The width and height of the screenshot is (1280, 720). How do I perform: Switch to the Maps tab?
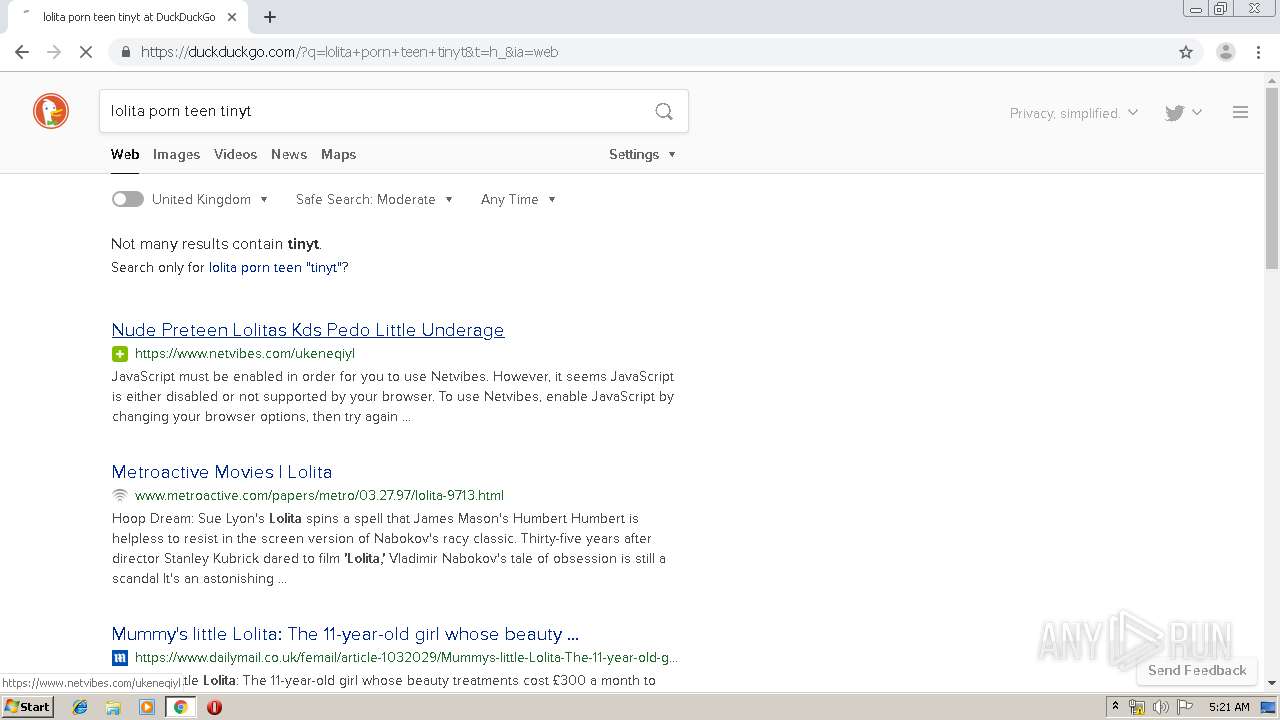[x=338, y=154]
